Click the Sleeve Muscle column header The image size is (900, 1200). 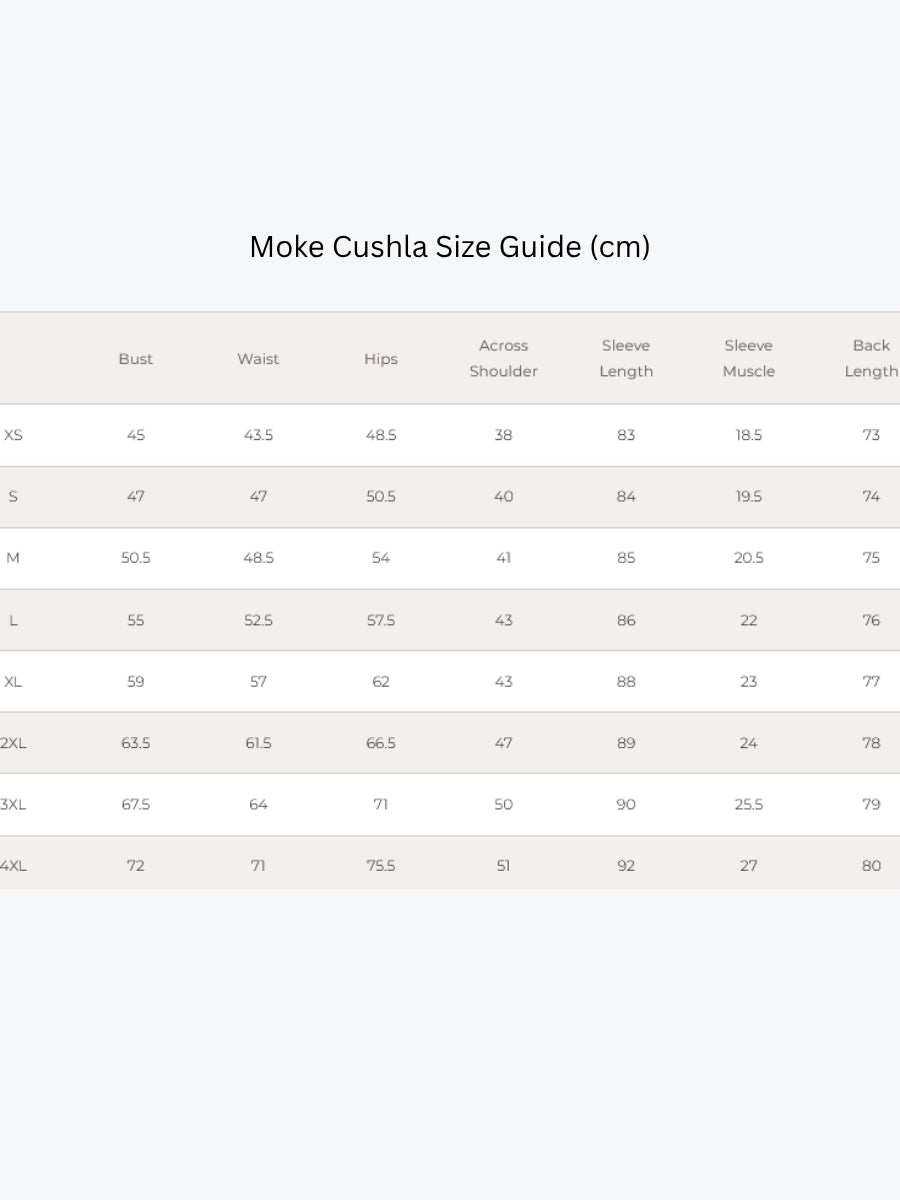749,358
